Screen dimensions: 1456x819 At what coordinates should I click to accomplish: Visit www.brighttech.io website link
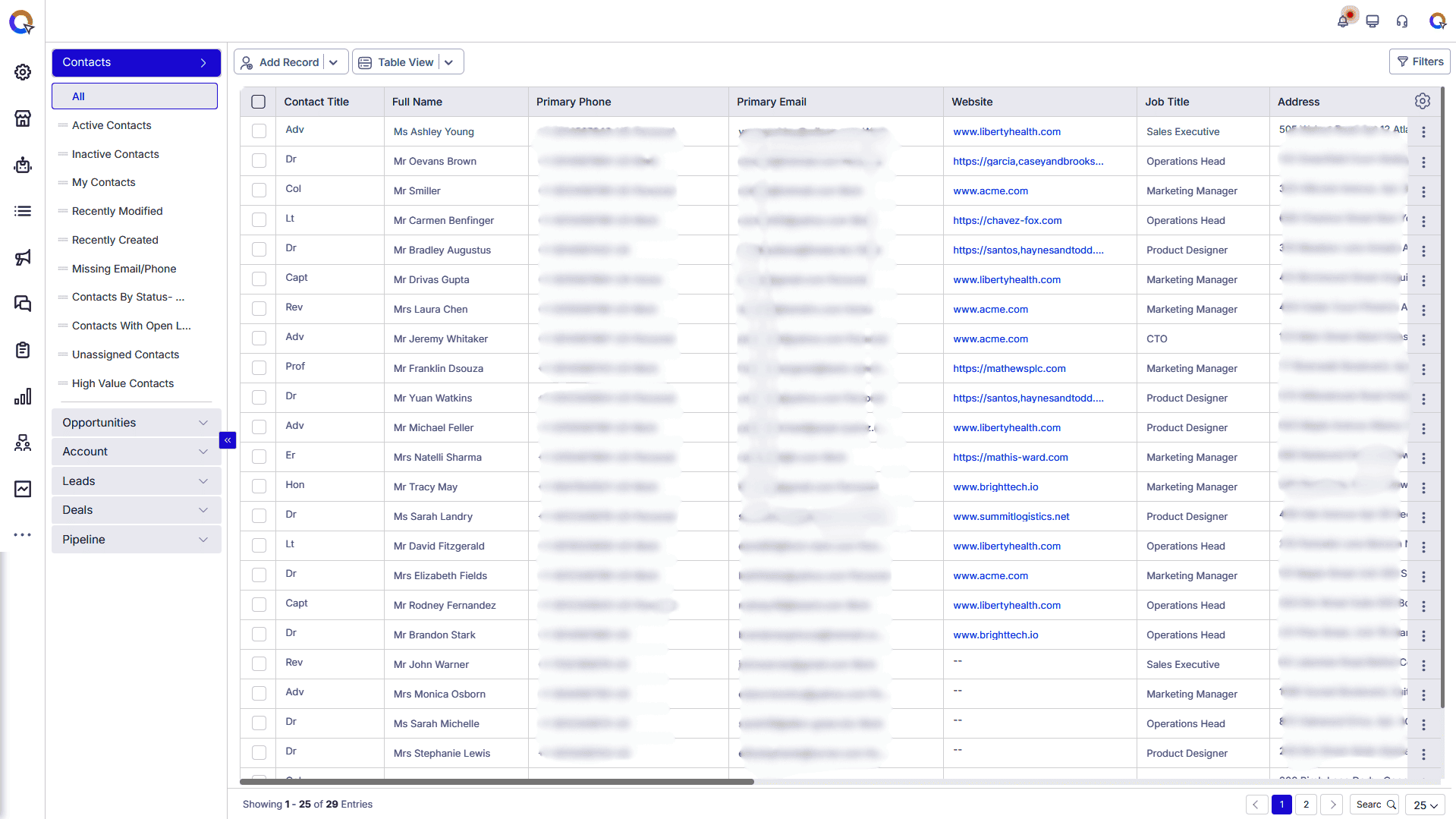(995, 487)
